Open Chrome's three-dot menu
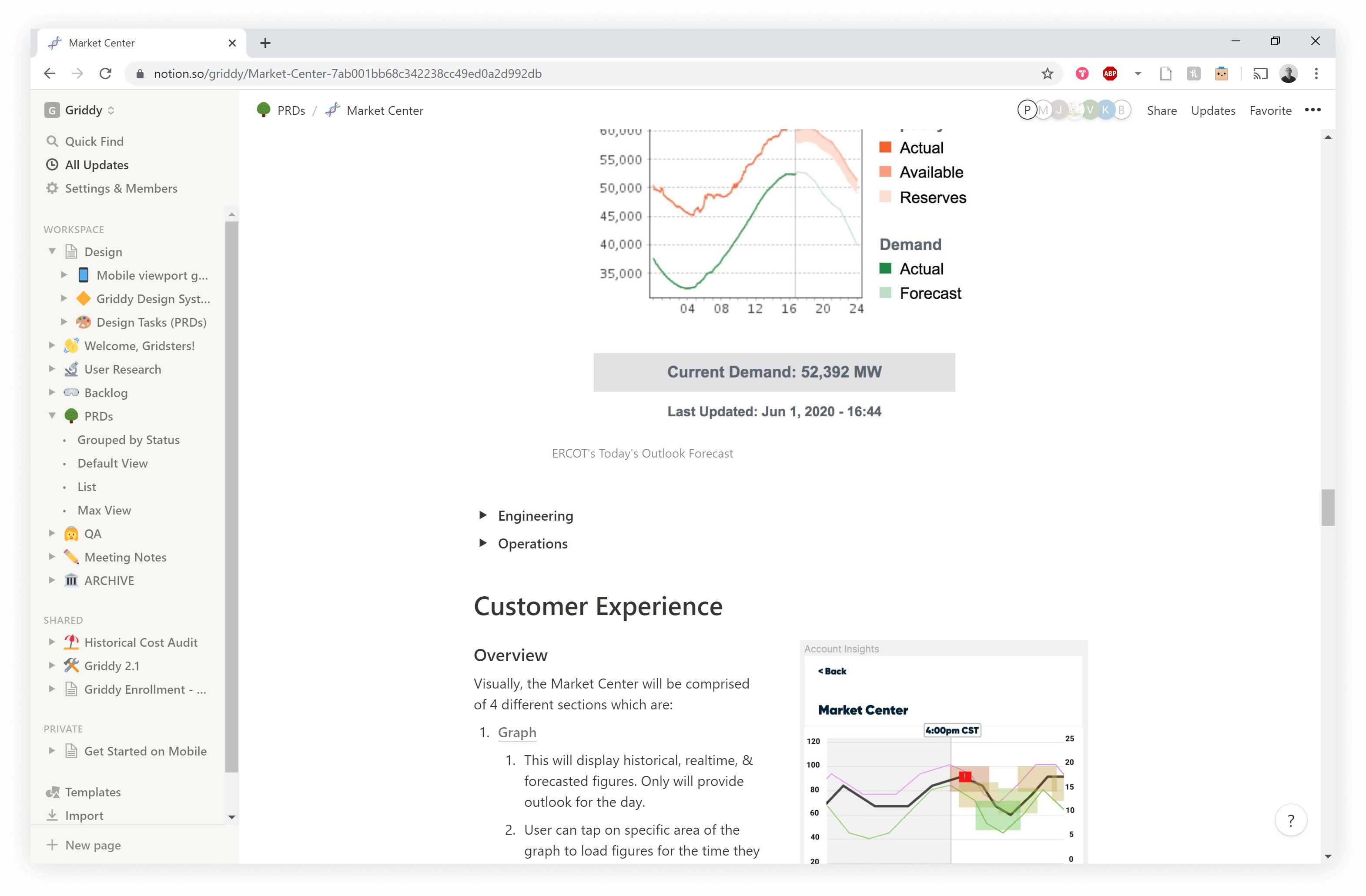Image resolution: width=1366 pixels, height=896 pixels. [x=1316, y=74]
